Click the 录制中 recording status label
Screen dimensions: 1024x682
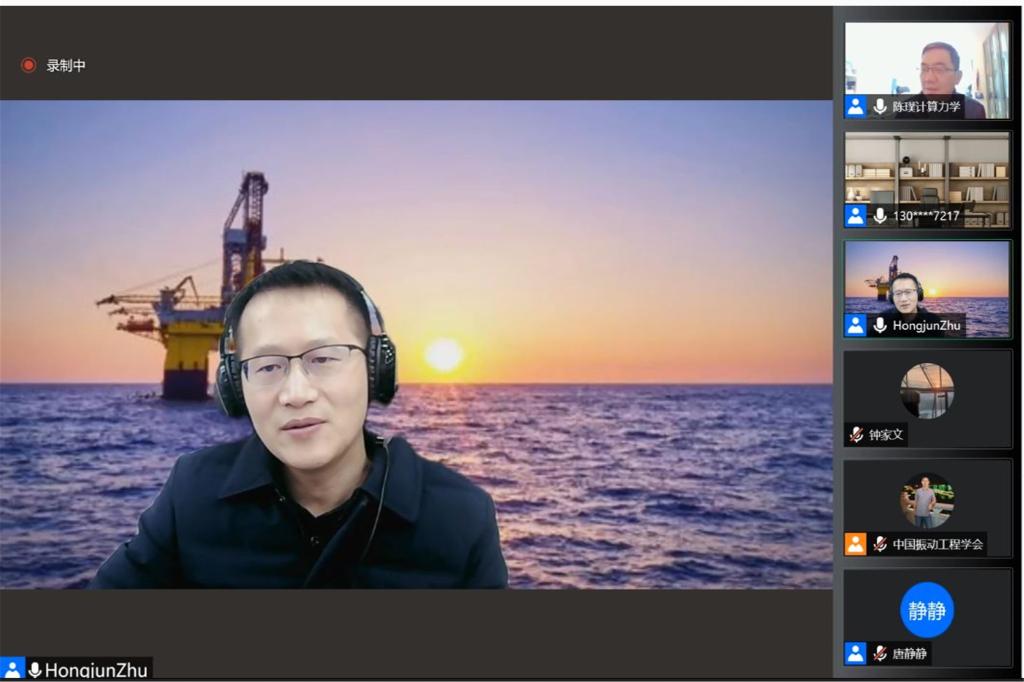coord(66,66)
